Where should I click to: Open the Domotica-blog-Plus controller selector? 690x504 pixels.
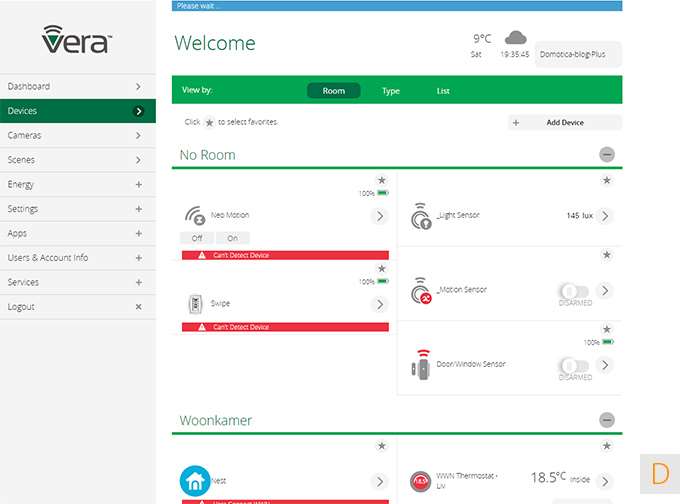pos(578,54)
